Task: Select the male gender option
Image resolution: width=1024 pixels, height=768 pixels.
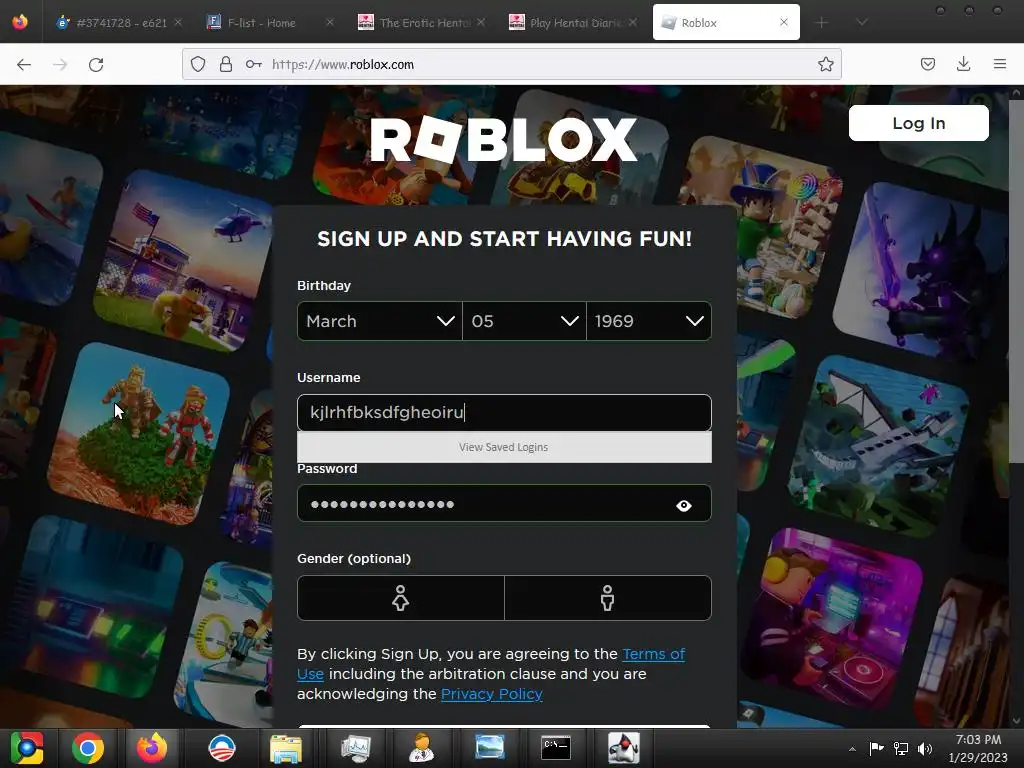Action: (x=607, y=598)
